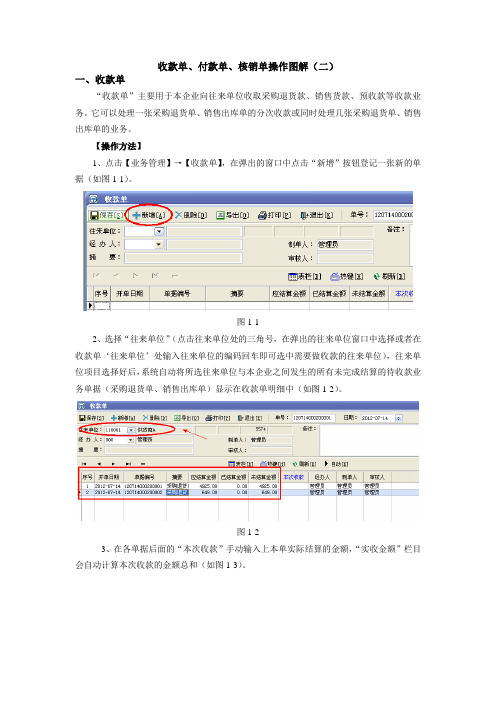
Task: Click the circled 新增 plus button in Figure 1-1
Action: (x=149, y=215)
